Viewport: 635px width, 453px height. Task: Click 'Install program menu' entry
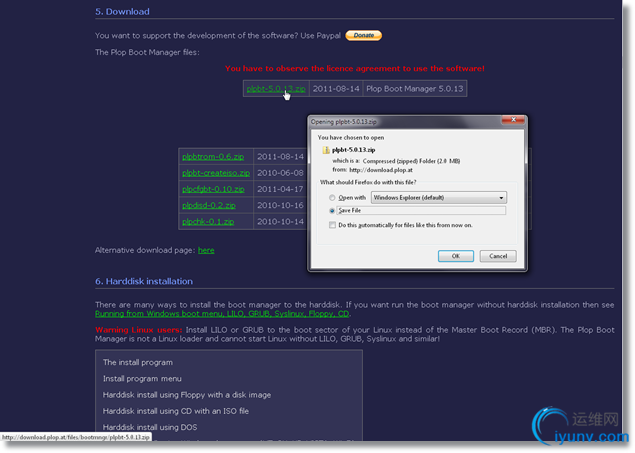[142, 379]
